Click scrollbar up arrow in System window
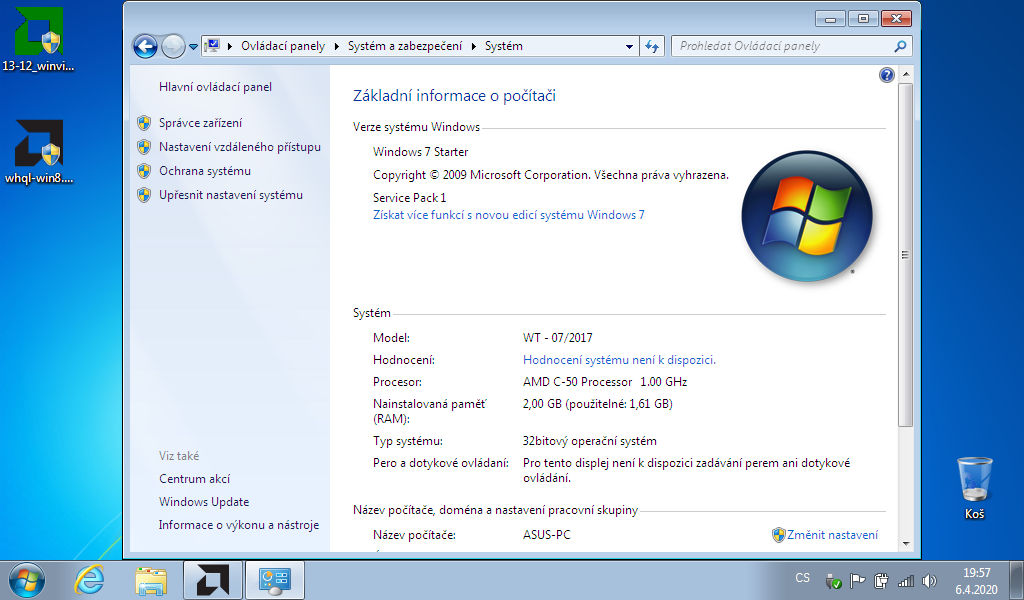 click(x=906, y=74)
